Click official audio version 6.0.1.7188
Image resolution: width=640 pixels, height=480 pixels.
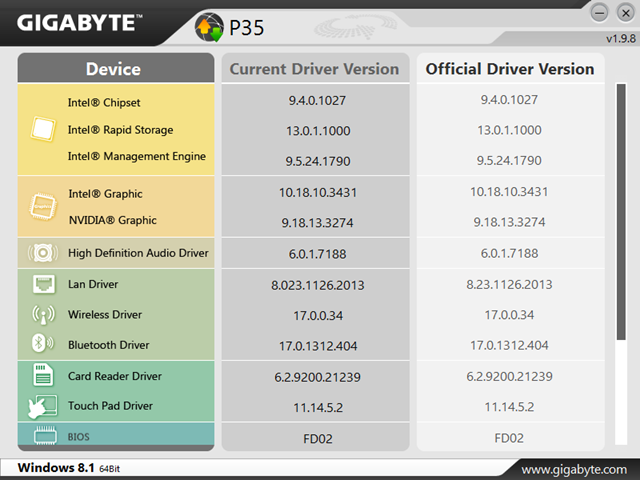(x=509, y=253)
